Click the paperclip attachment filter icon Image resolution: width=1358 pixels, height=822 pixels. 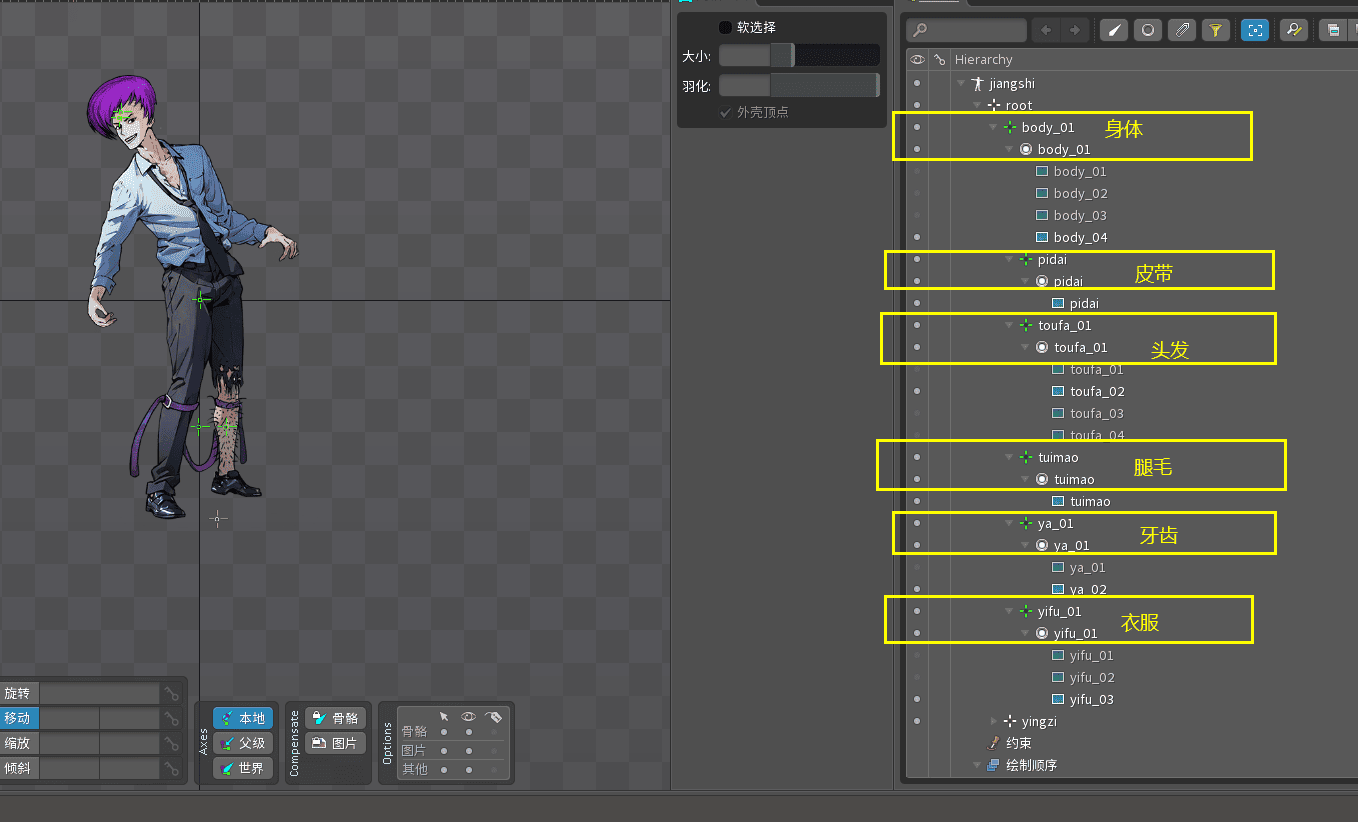pyautogui.click(x=1182, y=30)
